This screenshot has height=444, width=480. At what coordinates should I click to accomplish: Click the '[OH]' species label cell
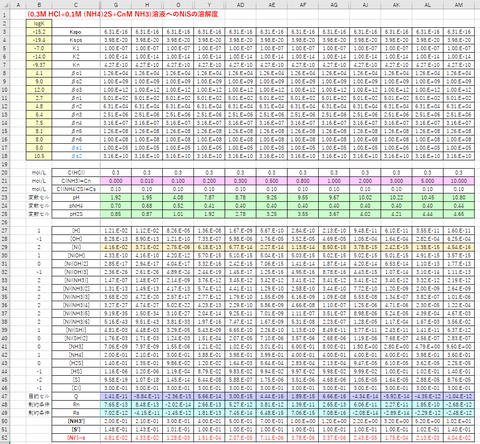(76, 239)
